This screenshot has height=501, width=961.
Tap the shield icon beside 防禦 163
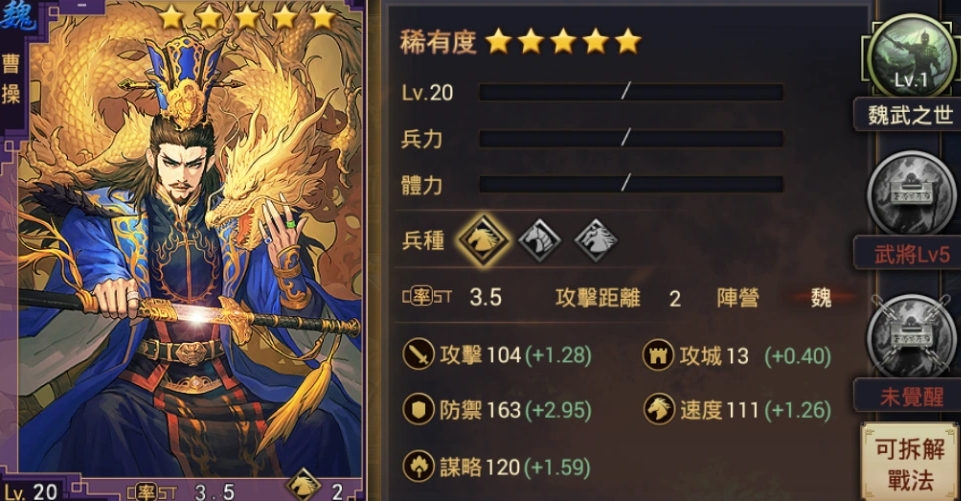click(419, 409)
